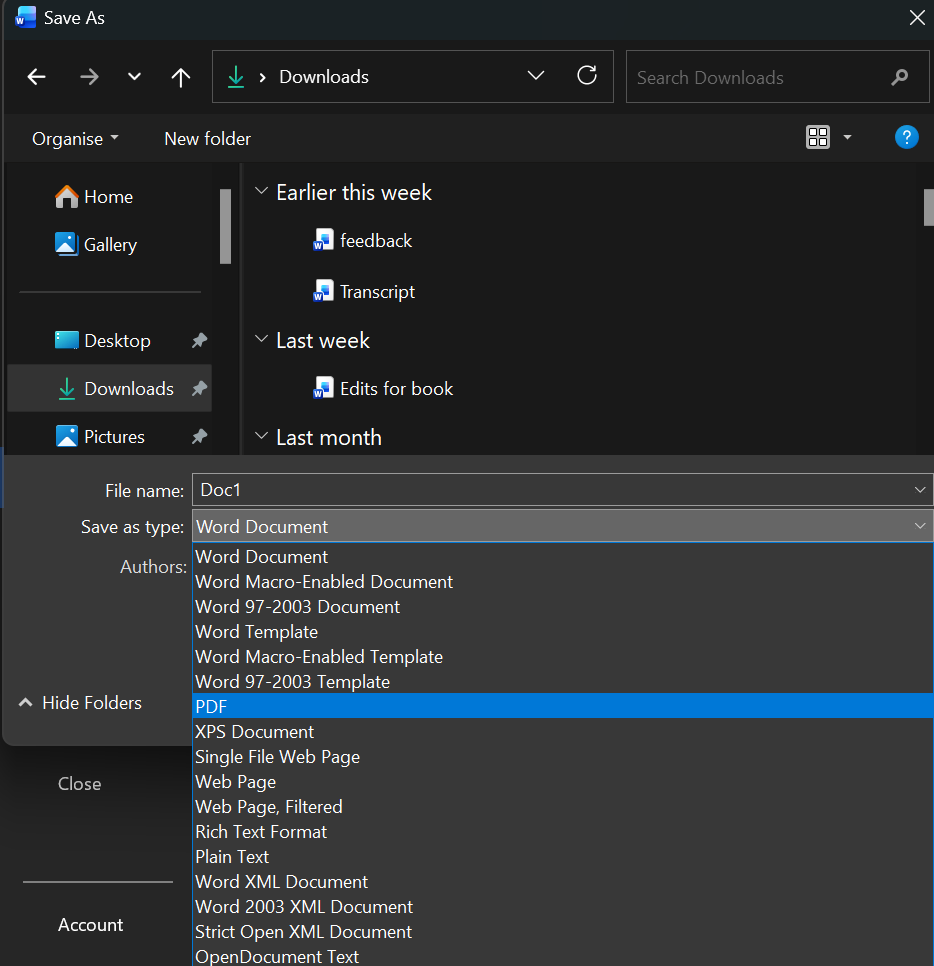Expand the Last month group
This screenshot has height=966, width=934.
coord(261,437)
